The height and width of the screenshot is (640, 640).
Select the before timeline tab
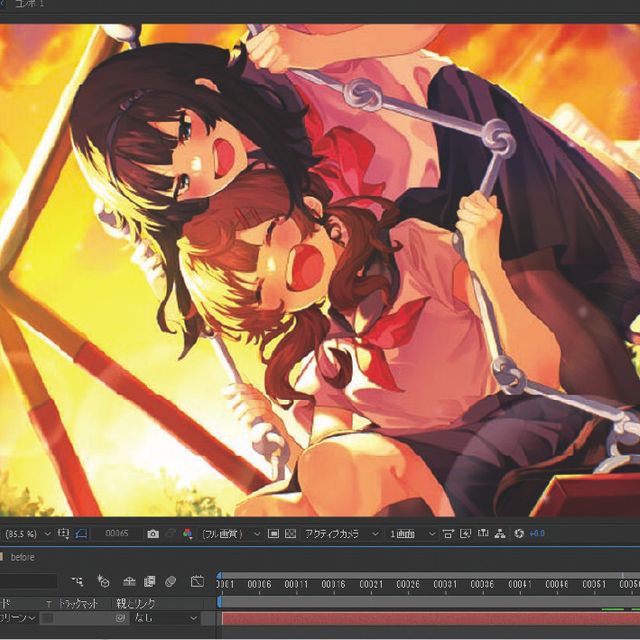coord(22,557)
